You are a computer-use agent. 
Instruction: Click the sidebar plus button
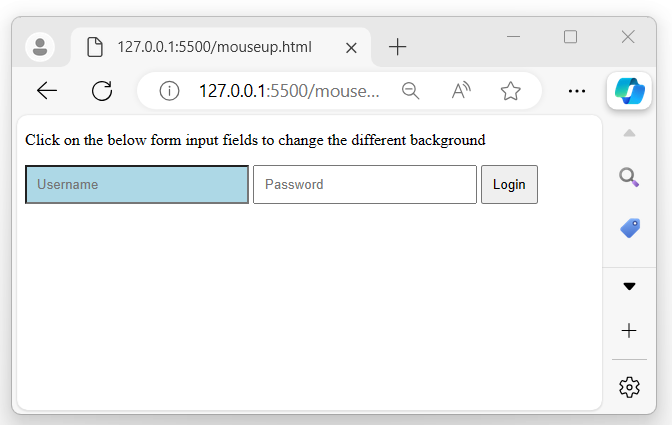(x=629, y=330)
